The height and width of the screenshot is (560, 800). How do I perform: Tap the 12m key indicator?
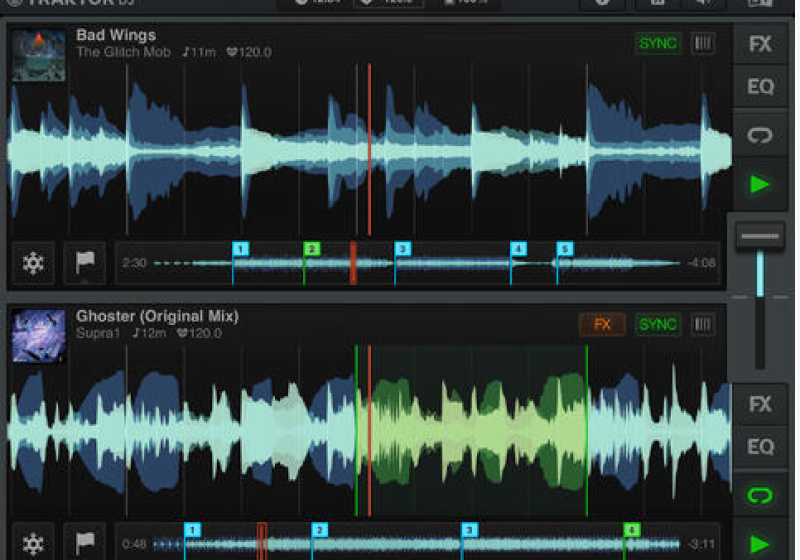(149, 333)
